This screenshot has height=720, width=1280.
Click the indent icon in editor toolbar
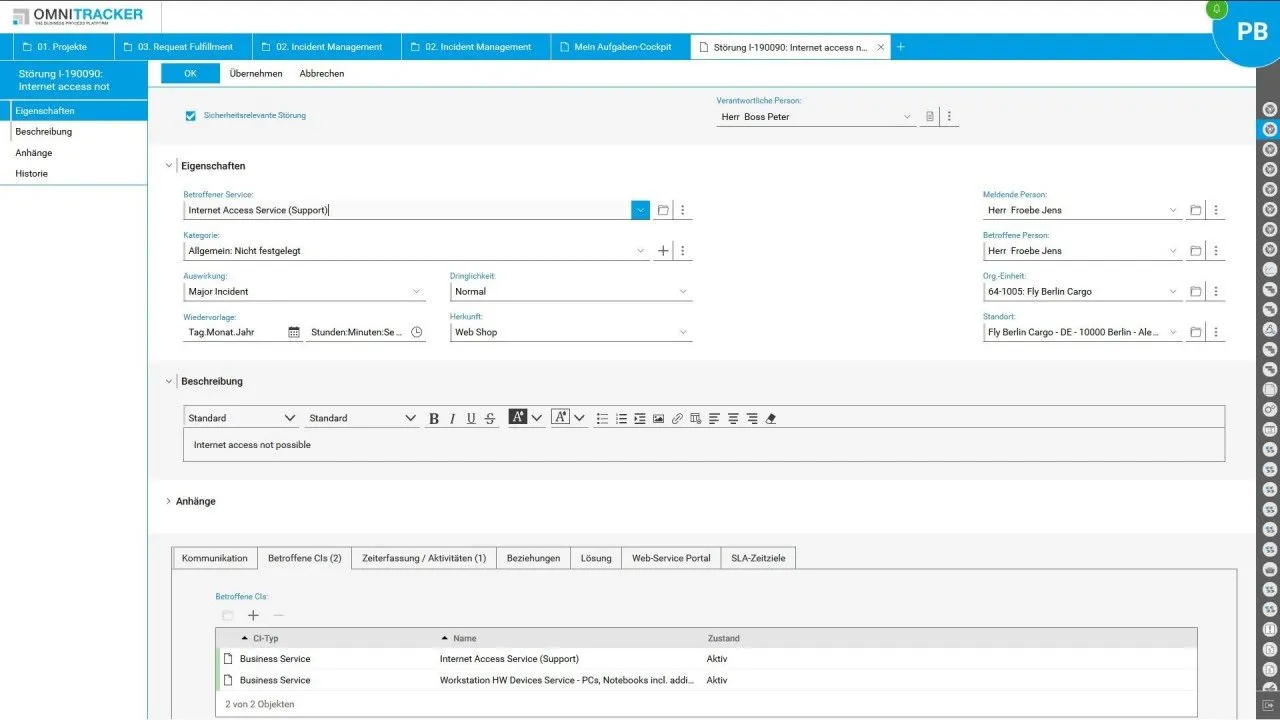pos(640,418)
